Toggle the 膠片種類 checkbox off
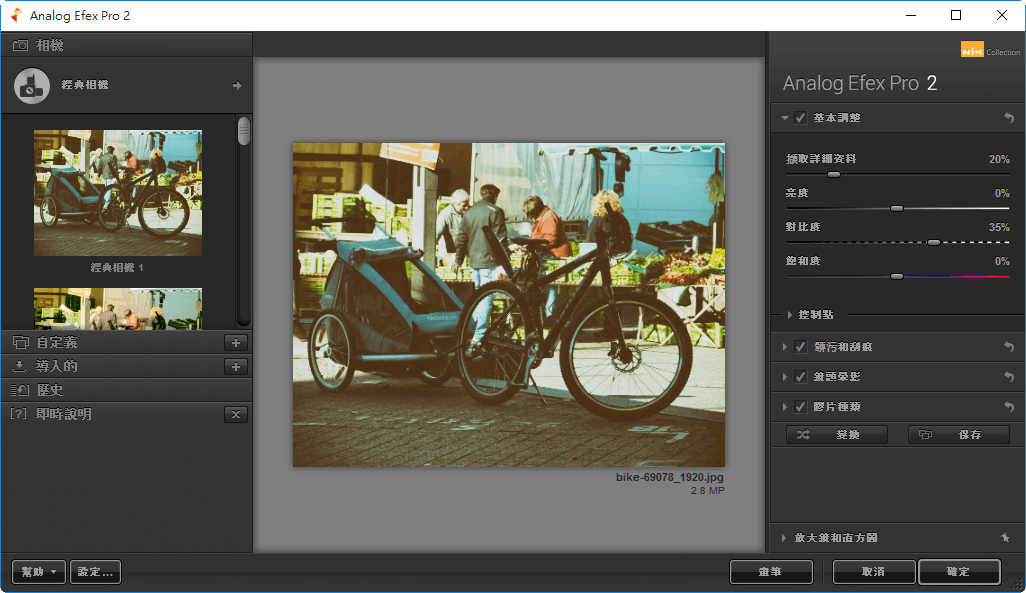Viewport: 1026px width, 593px height. (x=800, y=406)
